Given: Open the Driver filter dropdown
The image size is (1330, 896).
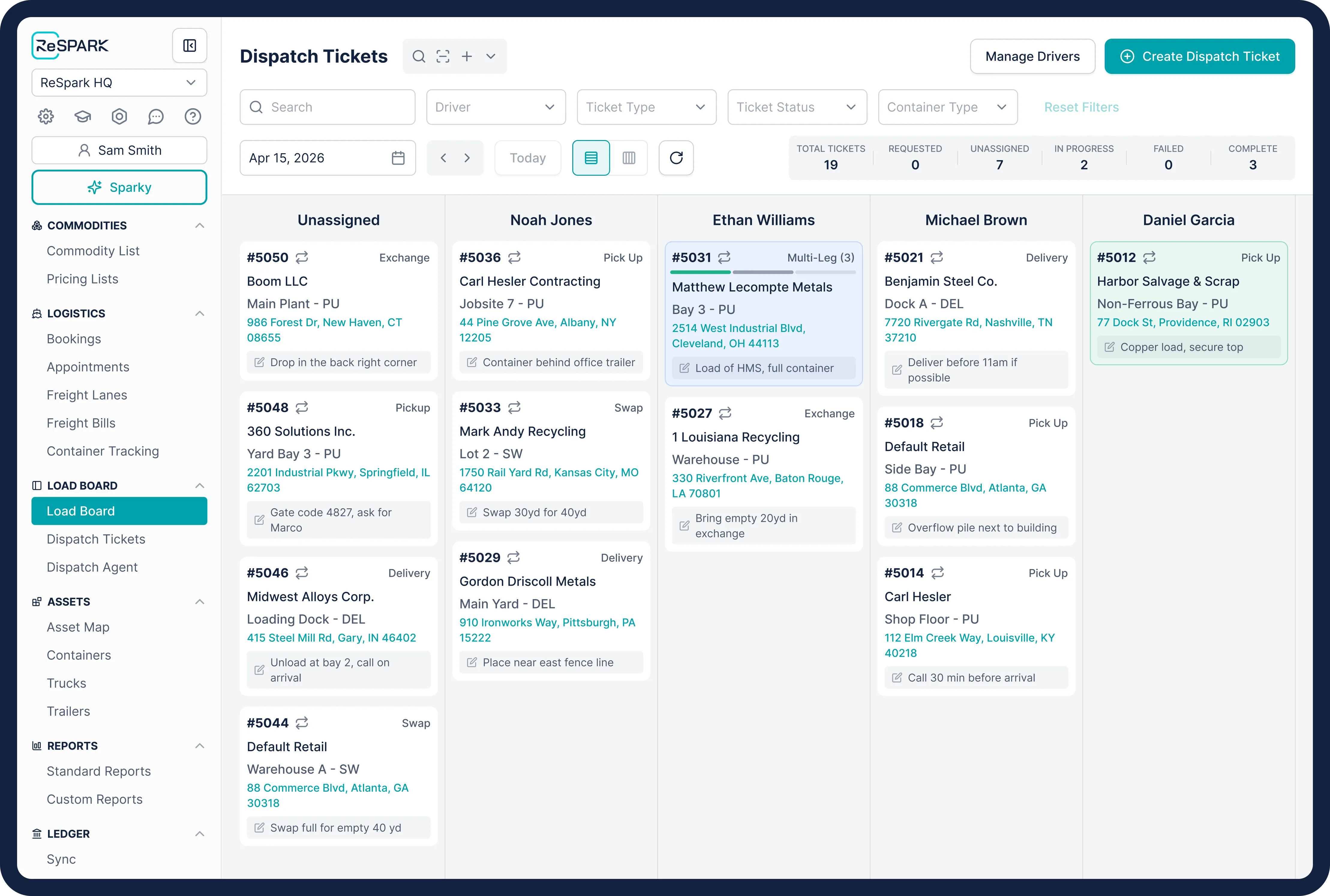Looking at the screenshot, I should 496,107.
